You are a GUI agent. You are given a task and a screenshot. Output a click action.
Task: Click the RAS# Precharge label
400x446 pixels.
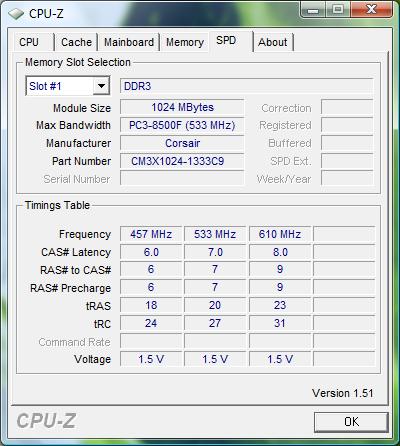click(x=70, y=288)
